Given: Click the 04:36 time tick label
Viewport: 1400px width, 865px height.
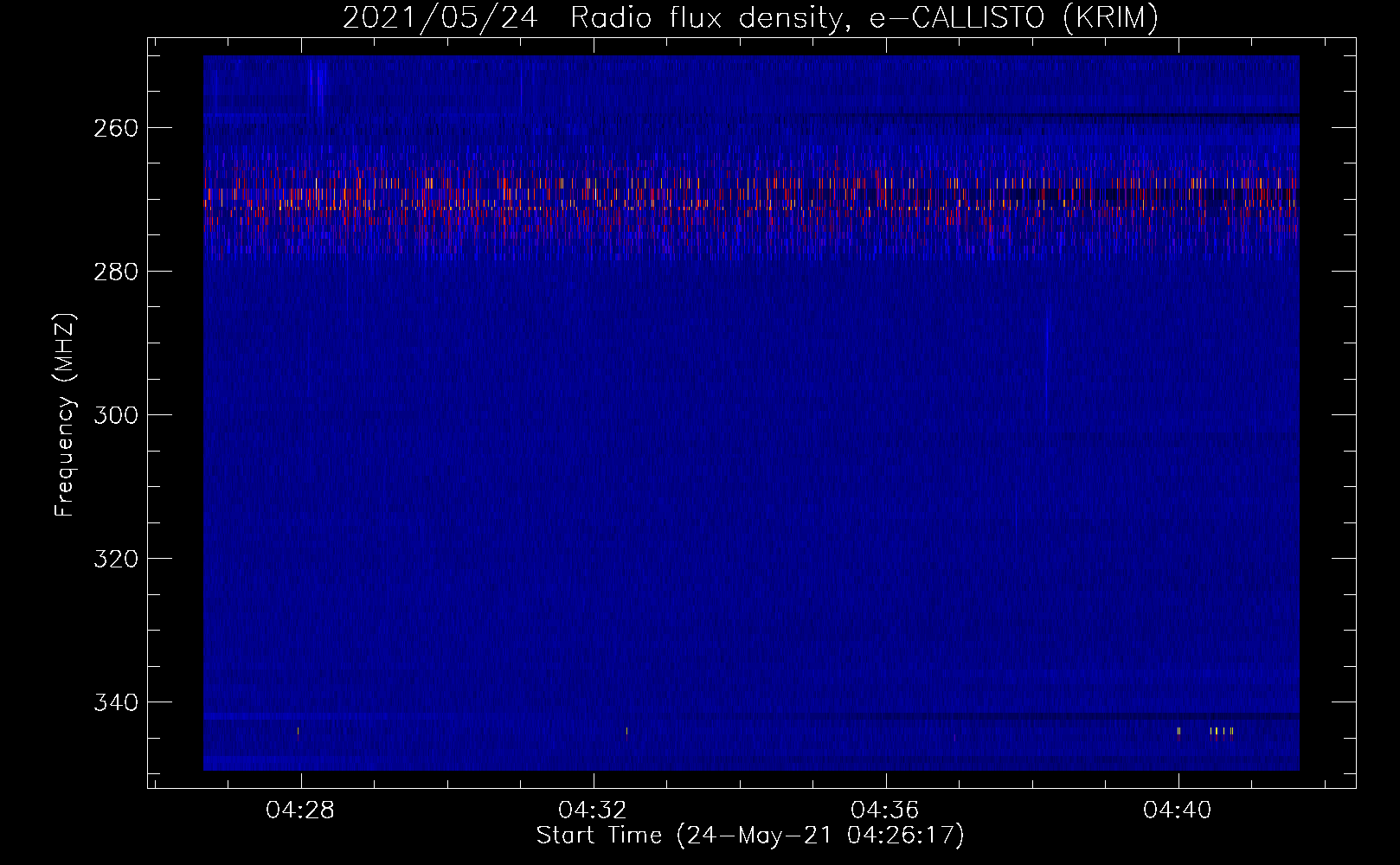Looking at the screenshot, I should pyautogui.click(x=885, y=811).
